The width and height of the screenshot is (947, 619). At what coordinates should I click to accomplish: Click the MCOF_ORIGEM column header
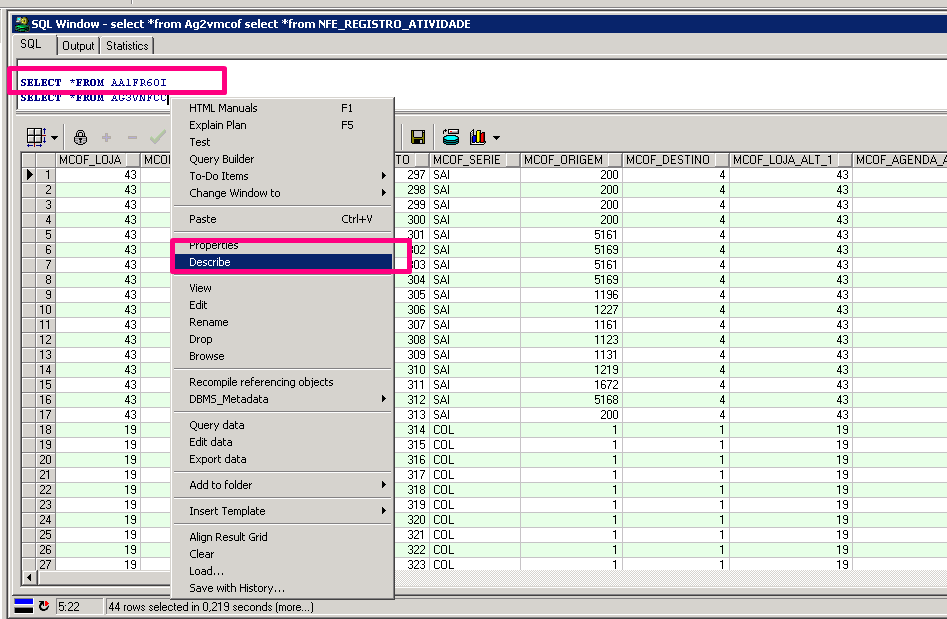pos(571,159)
